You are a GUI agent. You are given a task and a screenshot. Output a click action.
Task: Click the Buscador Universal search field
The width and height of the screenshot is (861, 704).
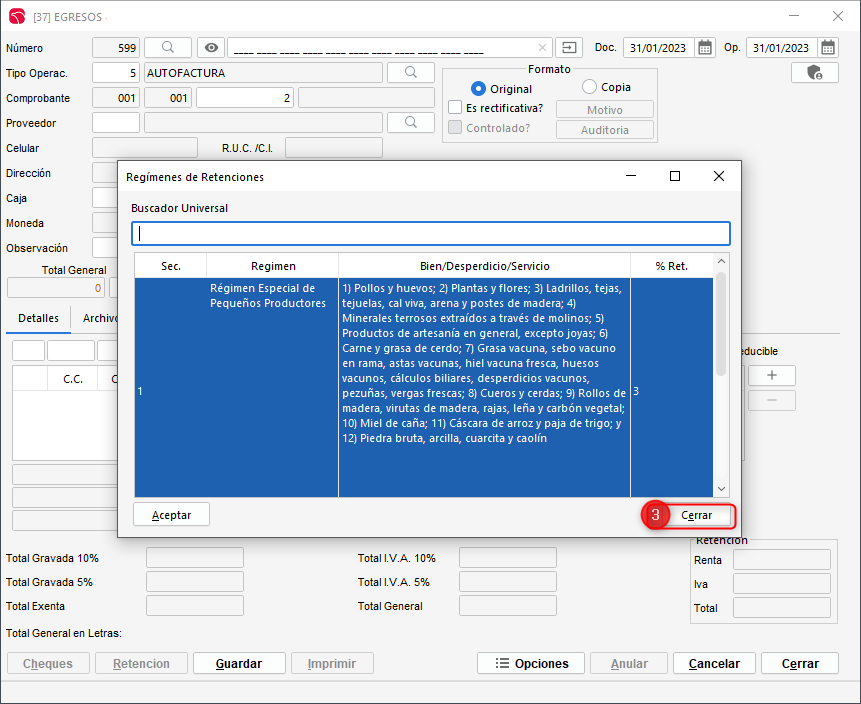430,233
